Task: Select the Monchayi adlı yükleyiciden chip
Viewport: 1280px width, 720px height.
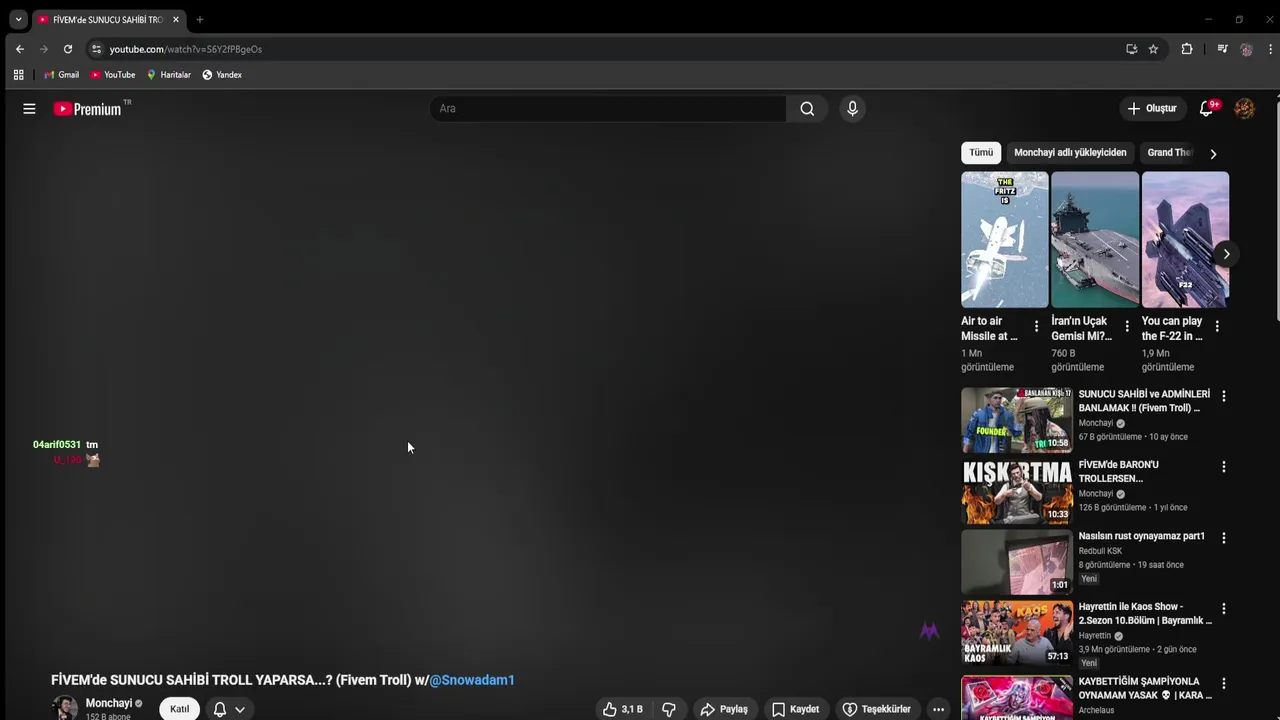Action: pyautogui.click(x=1070, y=153)
